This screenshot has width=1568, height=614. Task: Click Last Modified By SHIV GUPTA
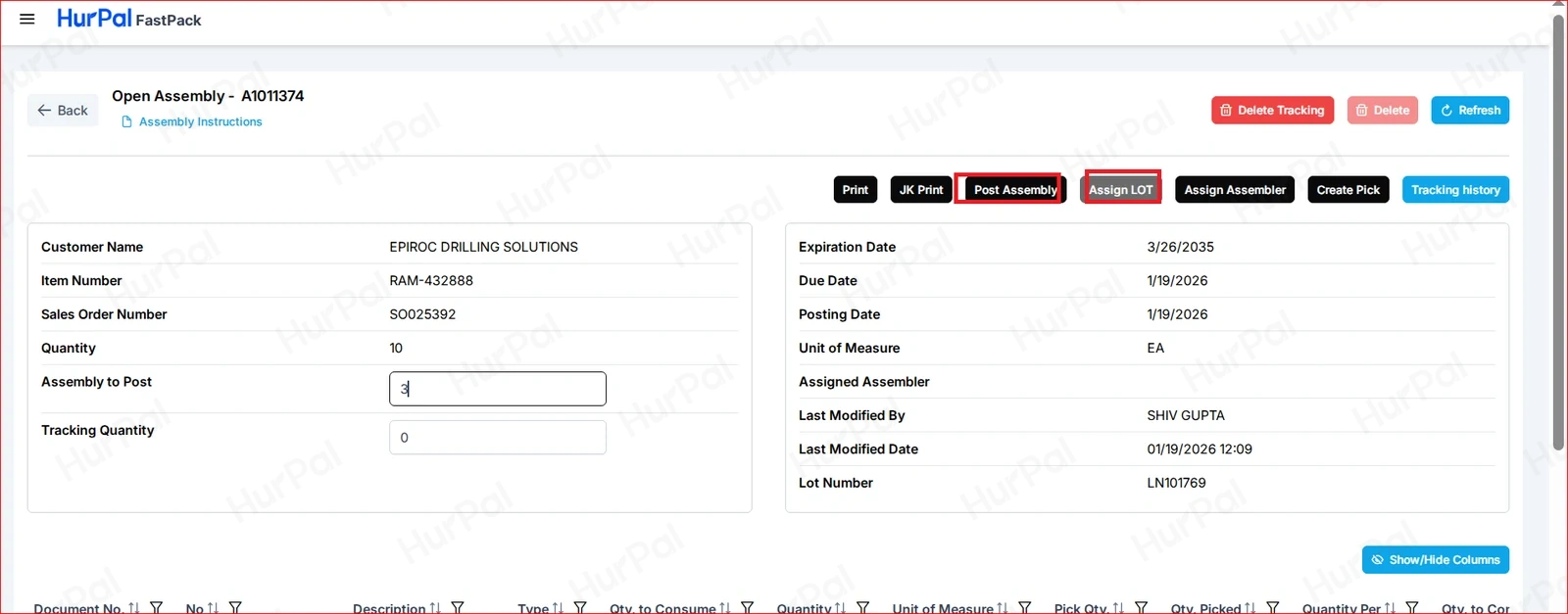pos(1186,415)
